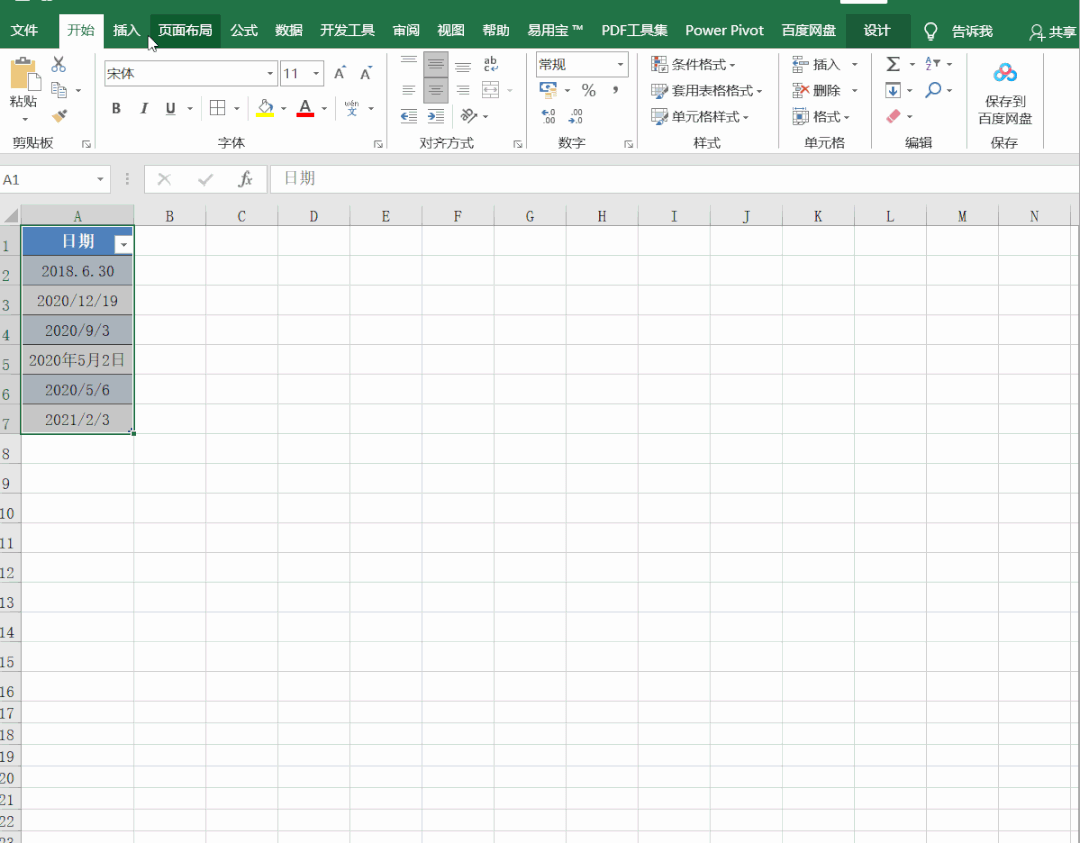Apply comma style
Image resolution: width=1080 pixels, height=843 pixels.
tap(615, 90)
